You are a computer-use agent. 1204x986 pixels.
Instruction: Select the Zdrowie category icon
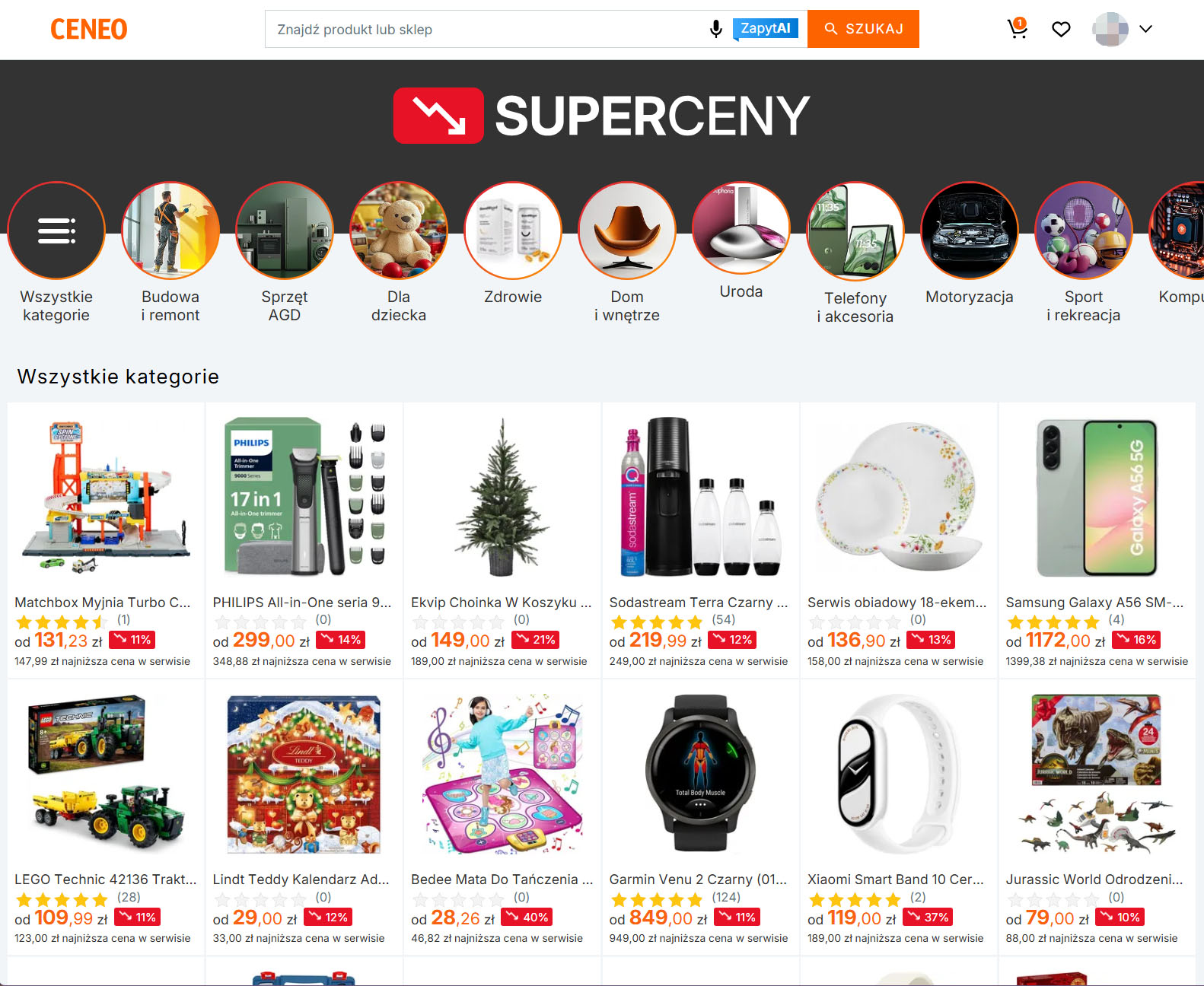tap(513, 231)
